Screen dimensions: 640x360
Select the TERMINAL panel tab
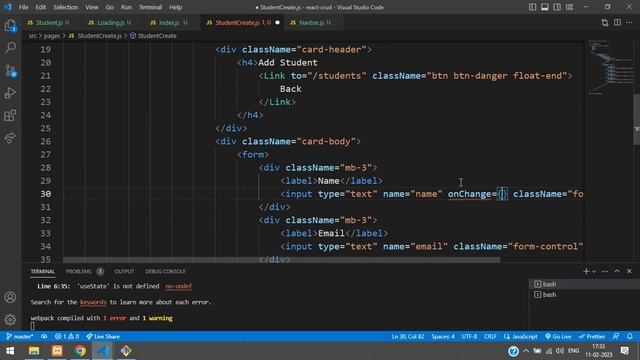42,271
